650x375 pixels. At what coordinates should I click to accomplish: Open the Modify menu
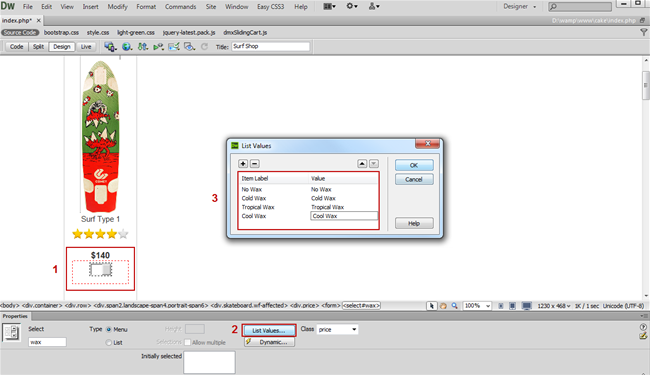tap(117, 7)
